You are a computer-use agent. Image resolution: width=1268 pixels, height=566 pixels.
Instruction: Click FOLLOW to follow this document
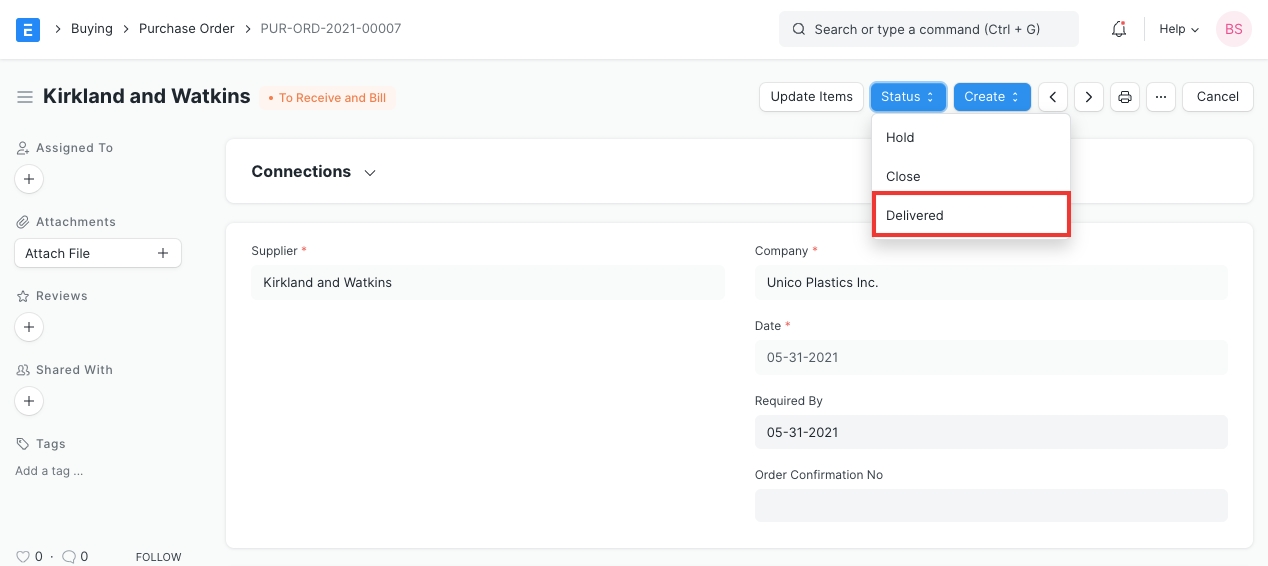[x=158, y=557]
